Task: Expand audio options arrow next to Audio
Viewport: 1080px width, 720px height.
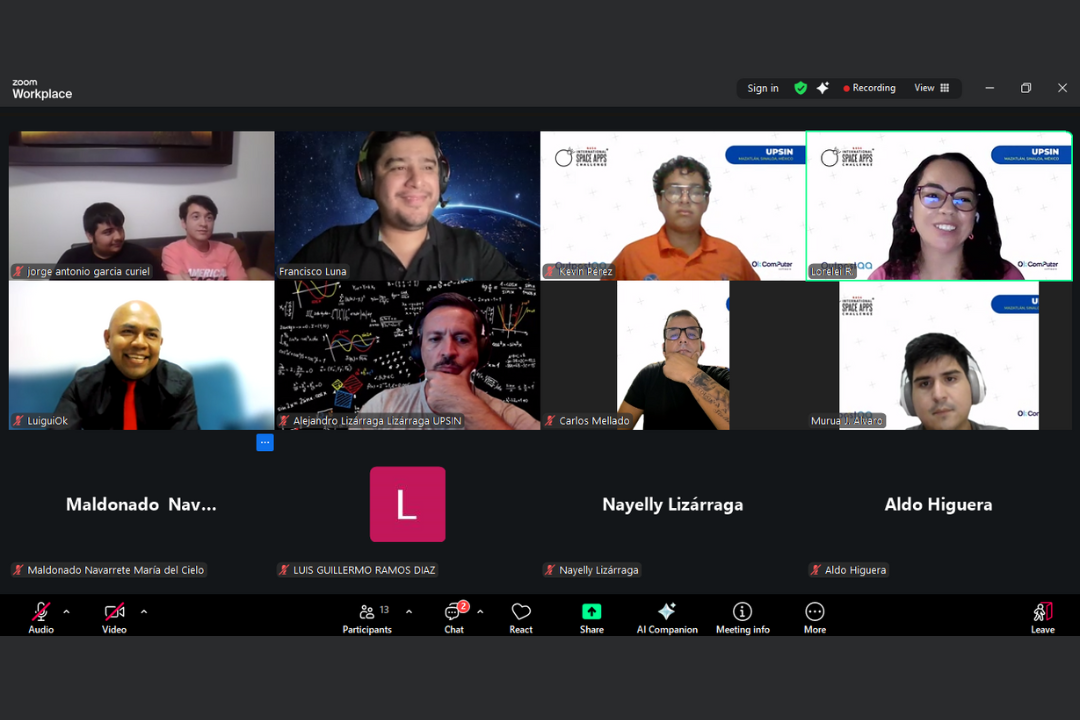Action: [x=67, y=612]
